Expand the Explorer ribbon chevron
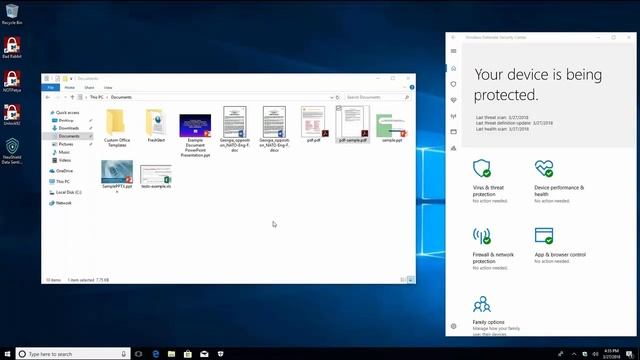The height and width of the screenshot is (360, 640). (x=405, y=87)
